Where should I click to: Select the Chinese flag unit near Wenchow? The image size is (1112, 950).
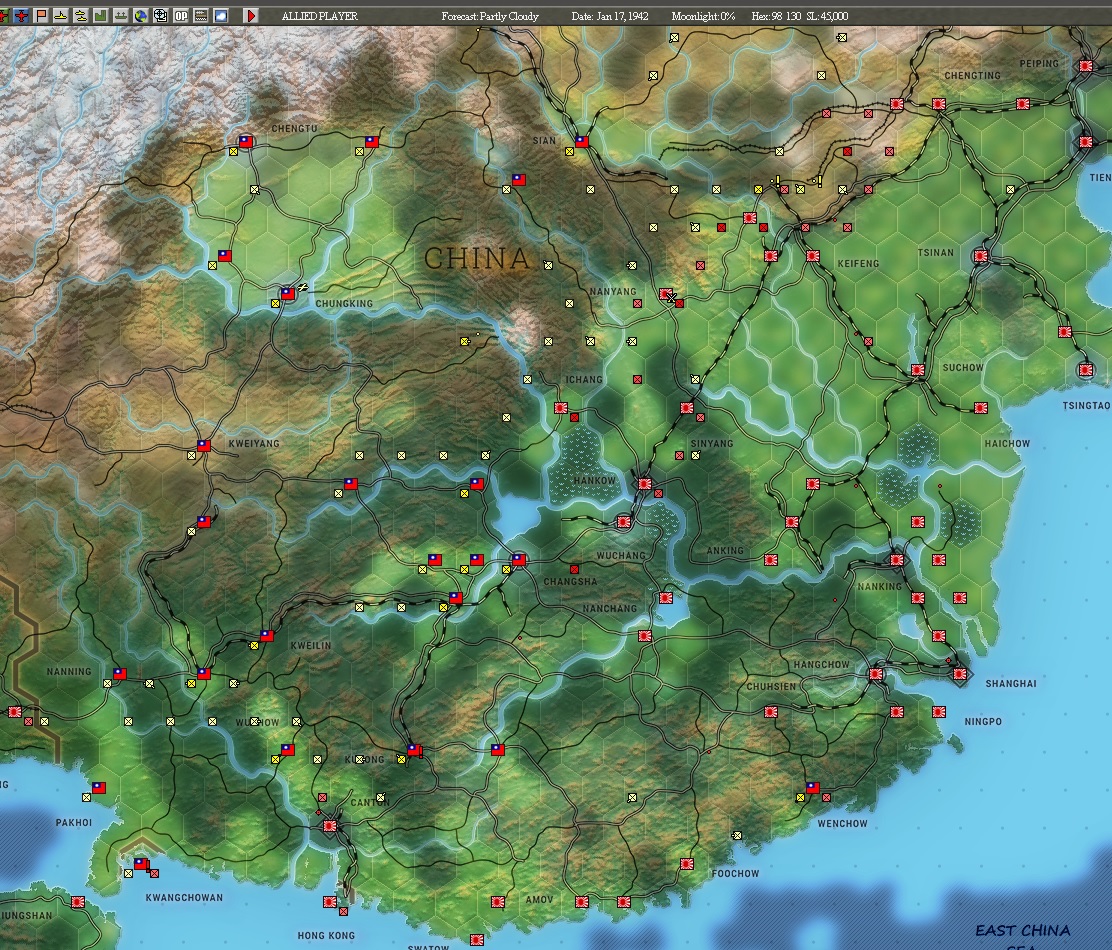point(813,788)
